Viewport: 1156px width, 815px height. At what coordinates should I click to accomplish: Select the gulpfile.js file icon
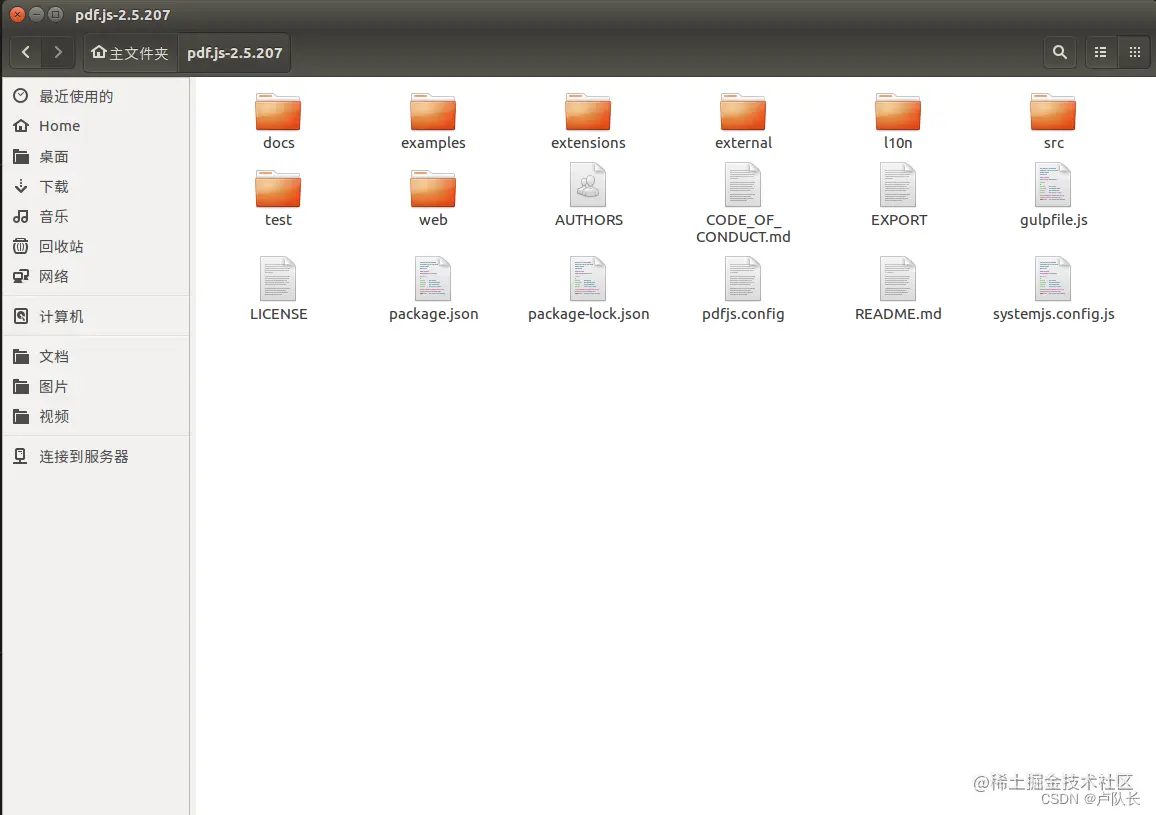[x=1053, y=185]
